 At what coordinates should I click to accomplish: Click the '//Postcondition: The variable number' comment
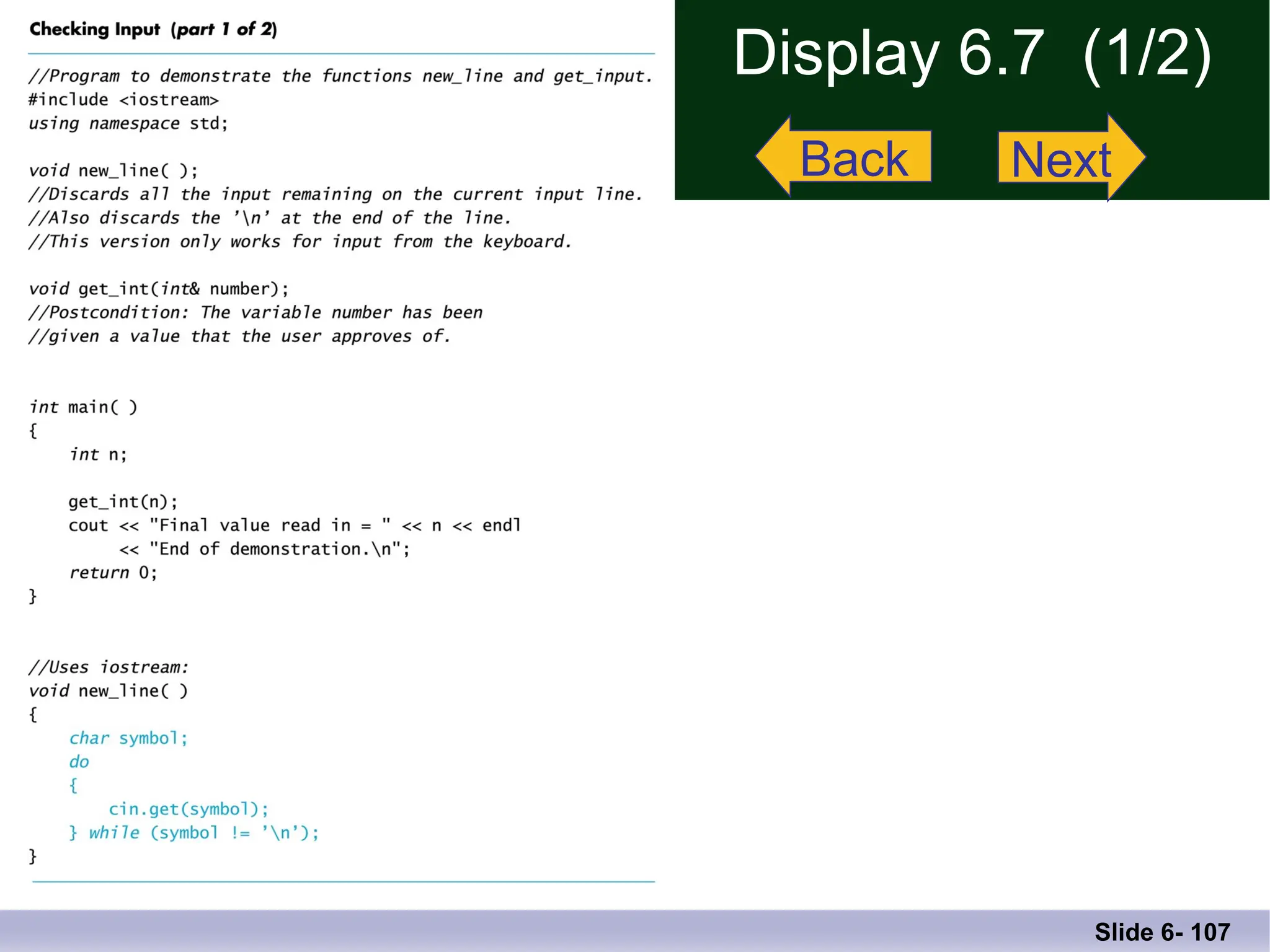point(255,312)
